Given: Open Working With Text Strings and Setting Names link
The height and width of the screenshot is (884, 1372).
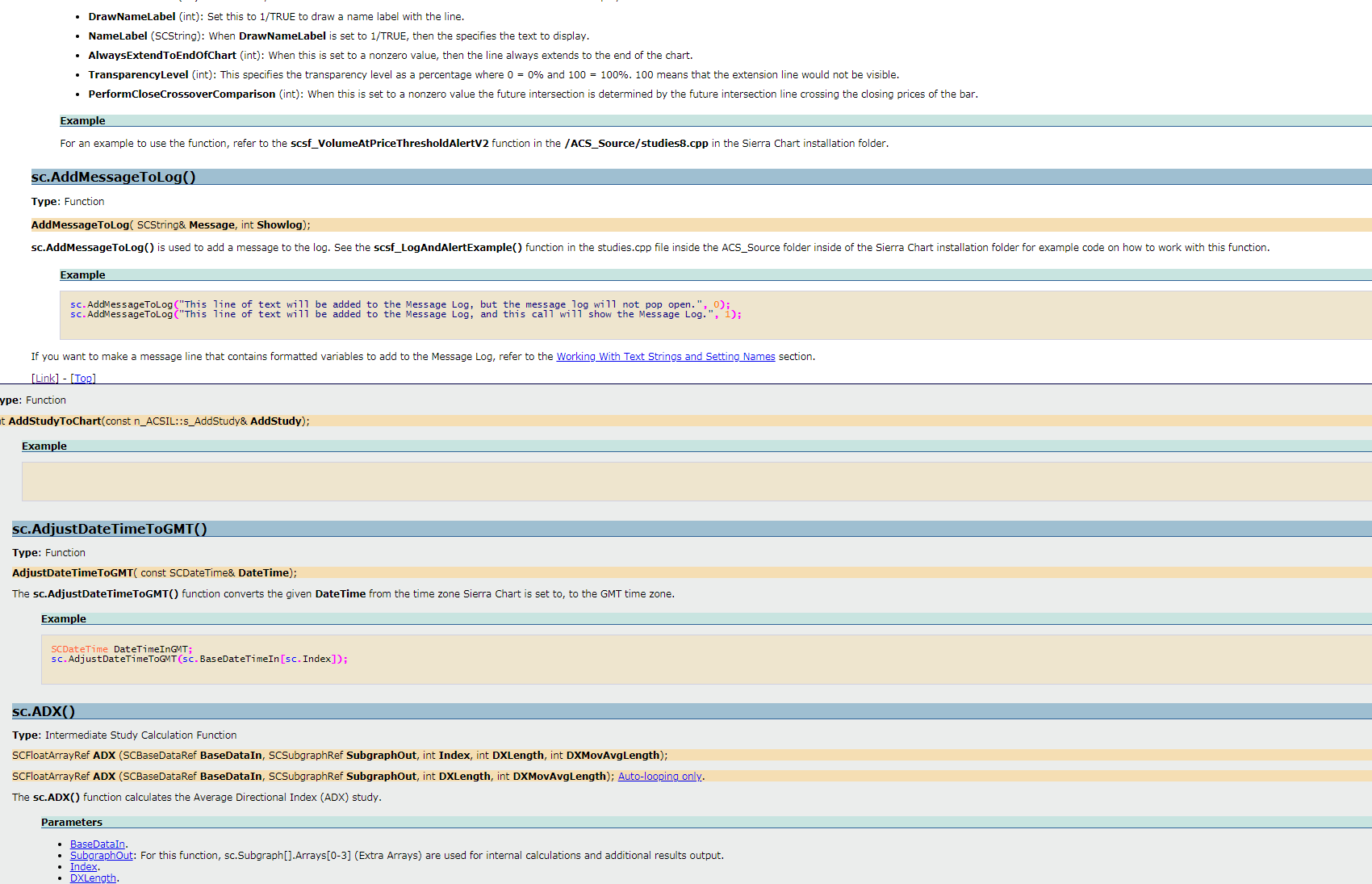Looking at the screenshot, I should pos(666,357).
